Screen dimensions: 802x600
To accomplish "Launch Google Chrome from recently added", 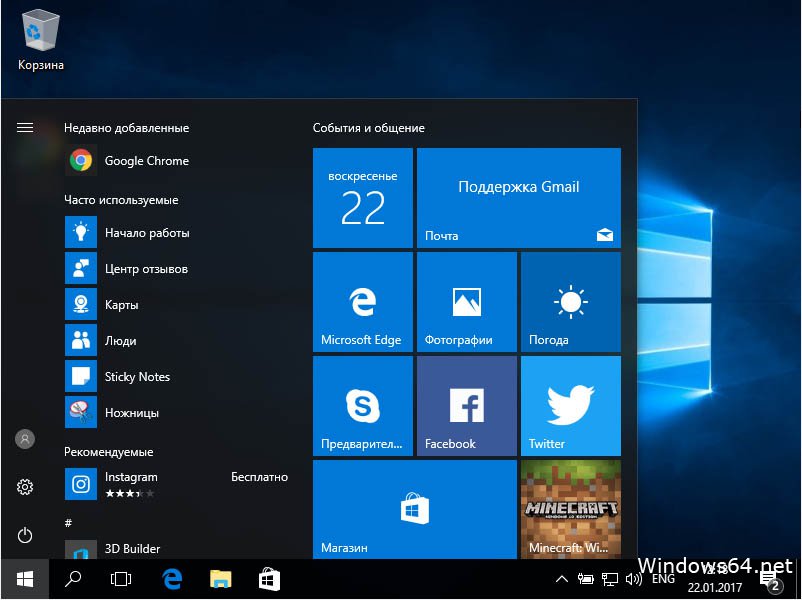I will click(176, 161).
